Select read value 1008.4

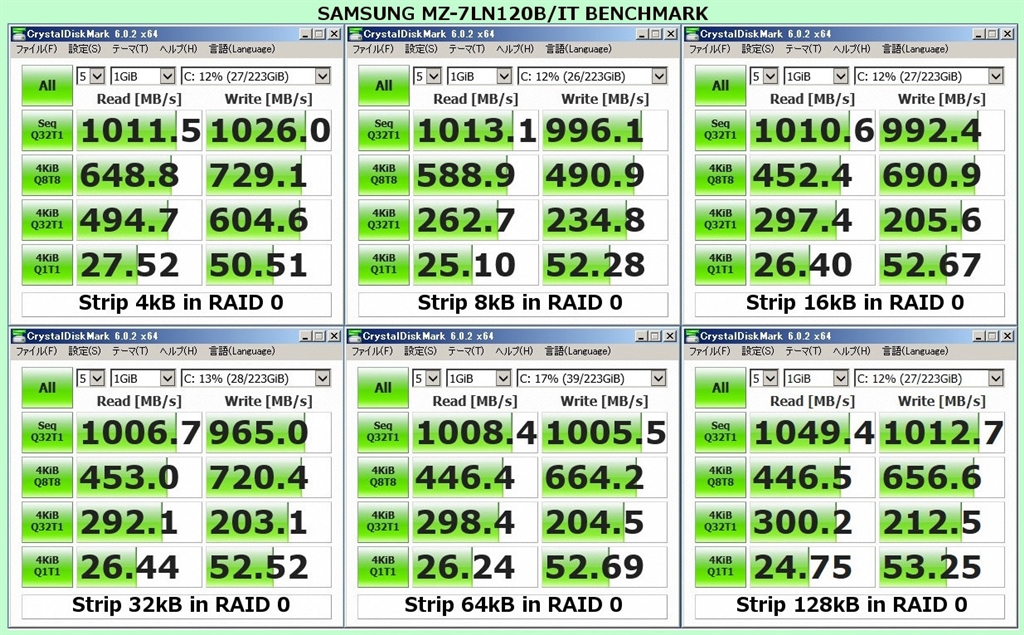475,432
